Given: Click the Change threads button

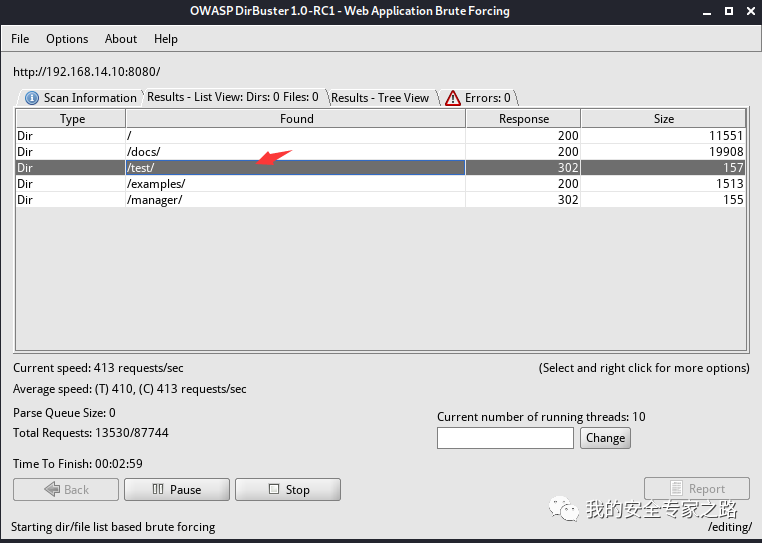Looking at the screenshot, I should click(x=605, y=438).
